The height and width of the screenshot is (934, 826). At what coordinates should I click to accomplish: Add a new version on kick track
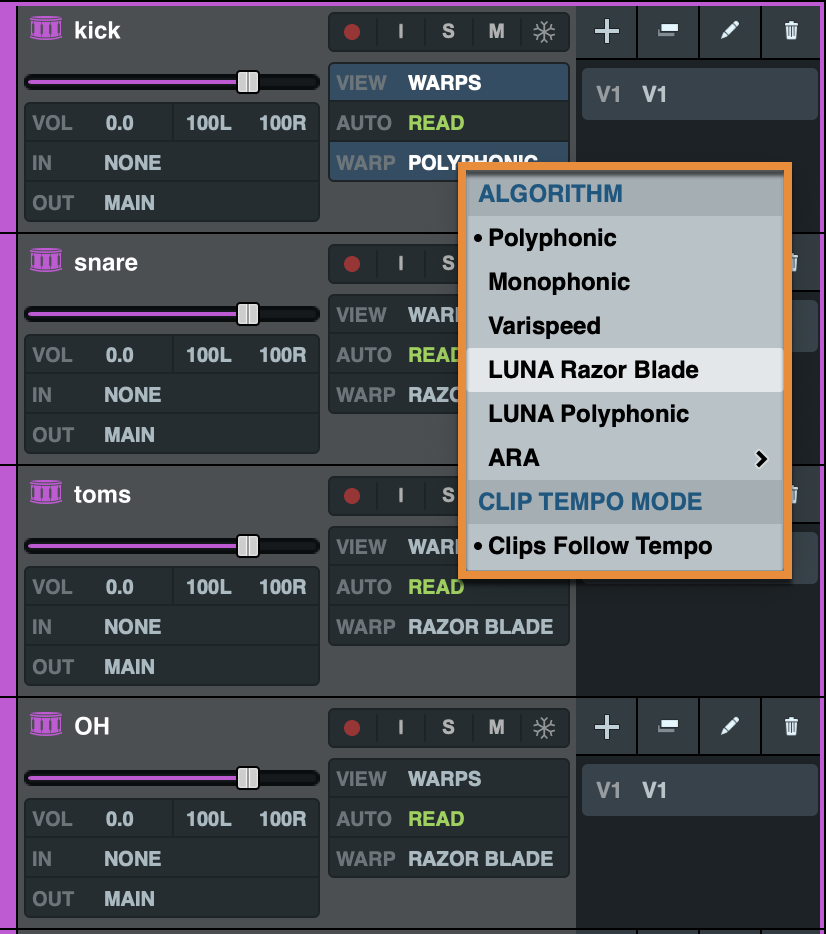607,31
